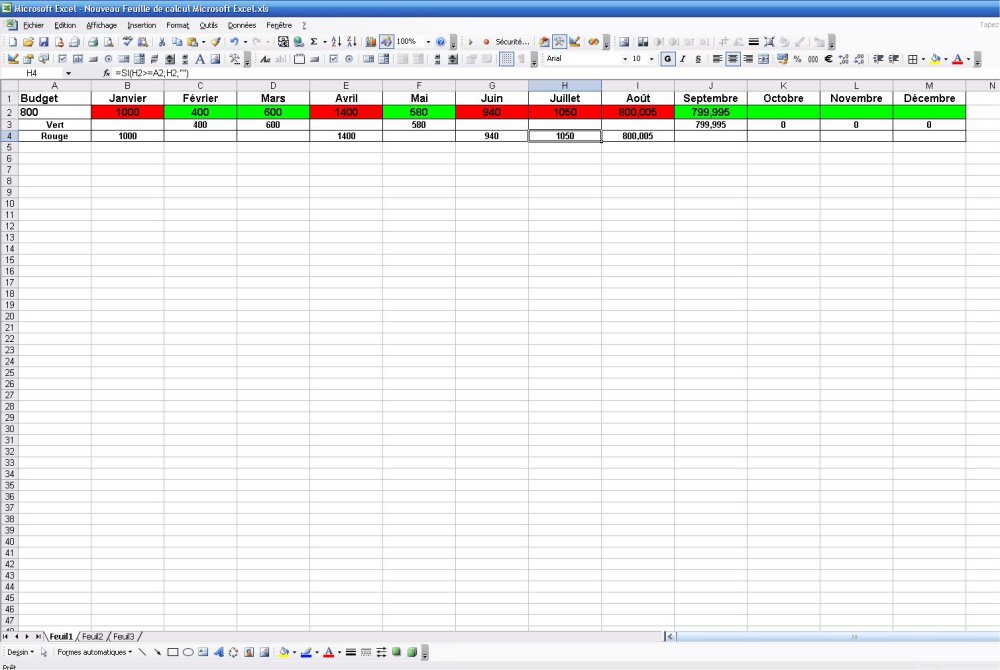Expand the 100% zoom dropdown

click(428, 42)
